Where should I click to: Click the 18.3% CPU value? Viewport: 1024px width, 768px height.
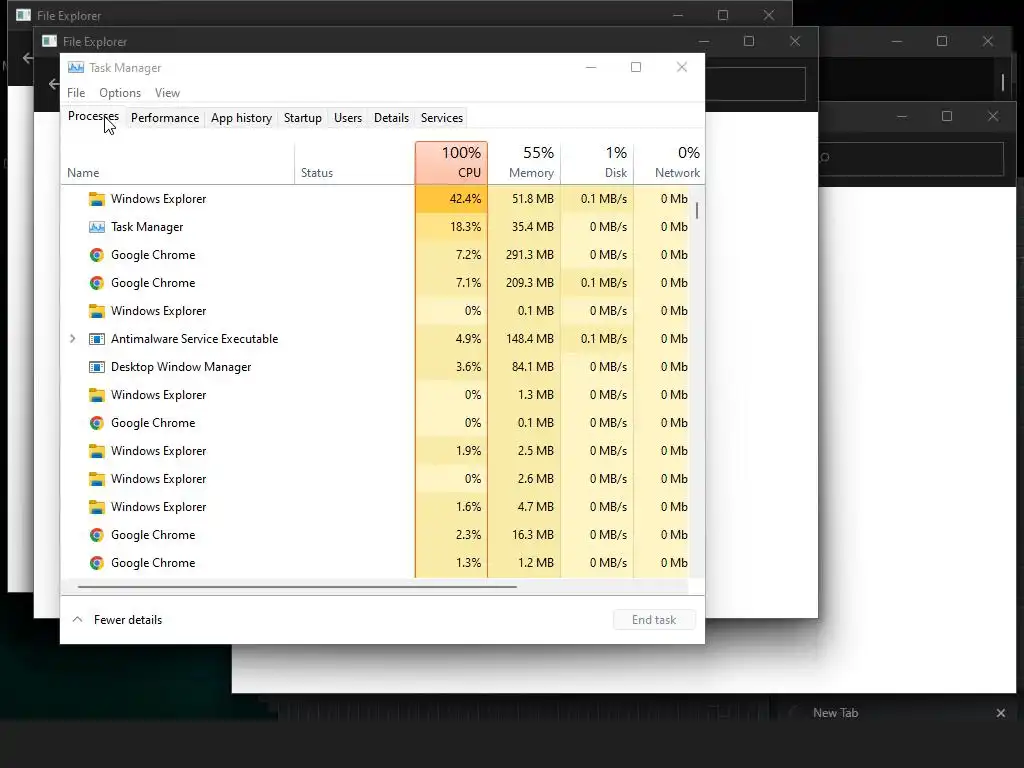pos(465,227)
